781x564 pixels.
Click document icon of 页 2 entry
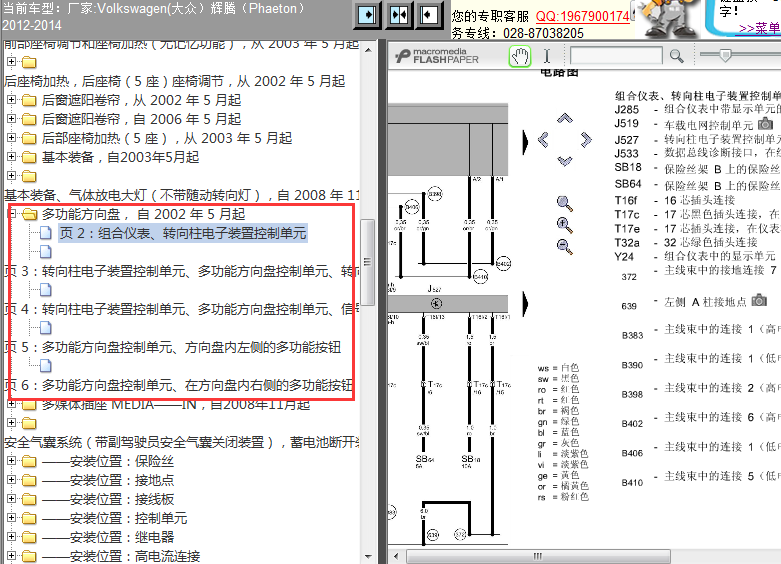[46, 233]
